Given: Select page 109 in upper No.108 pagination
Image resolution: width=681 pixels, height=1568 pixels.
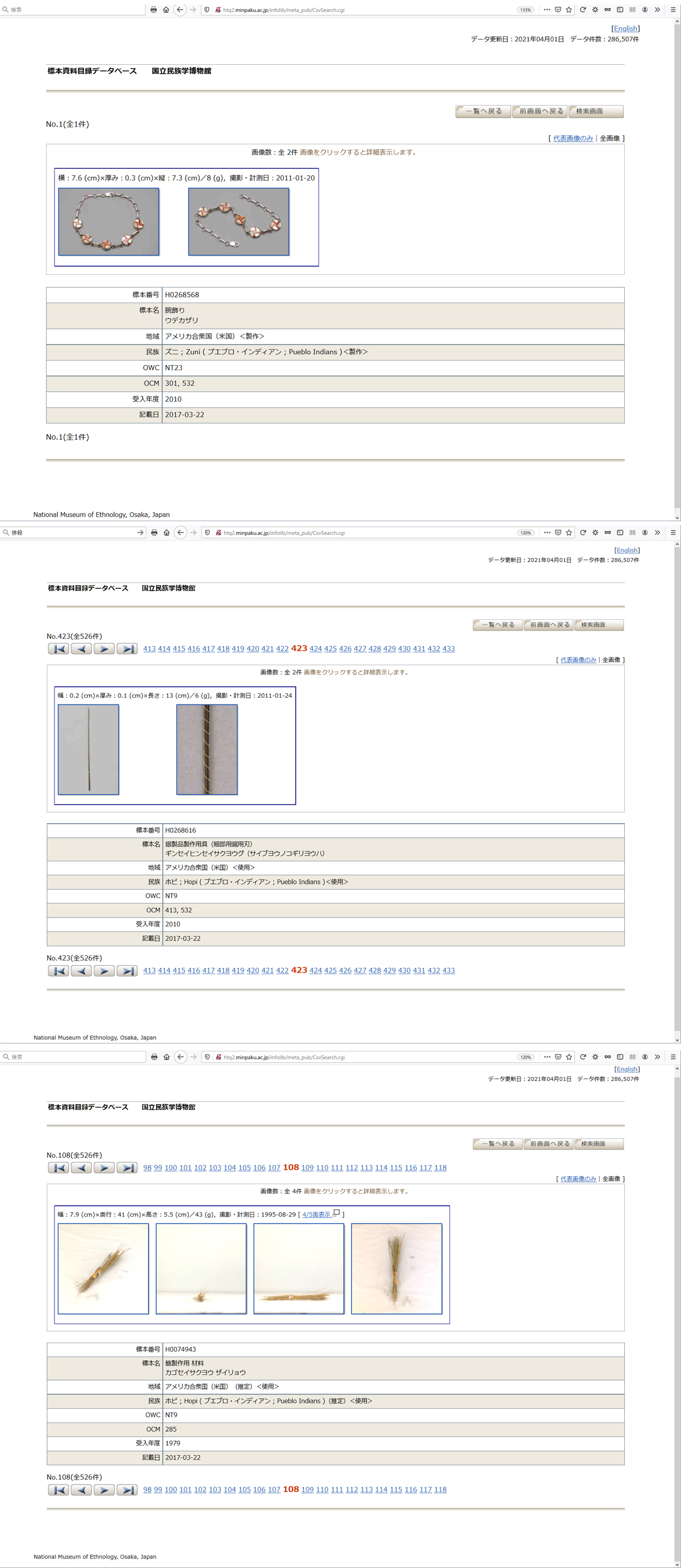Looking at the screenshot, I should [x=308, y=1167].
